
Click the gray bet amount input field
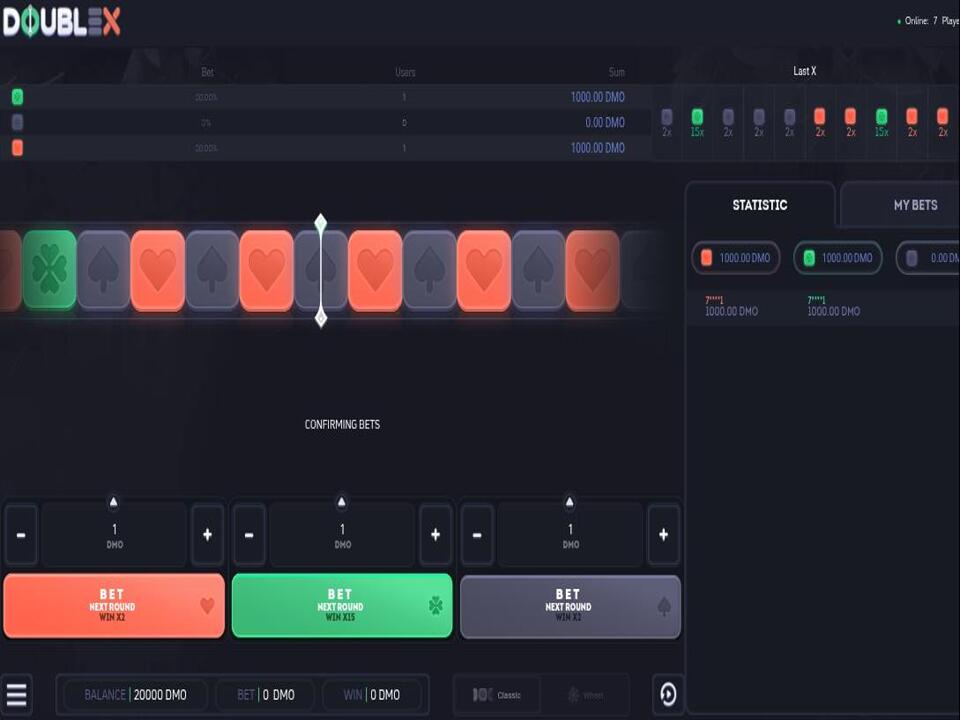coord(570,535)
